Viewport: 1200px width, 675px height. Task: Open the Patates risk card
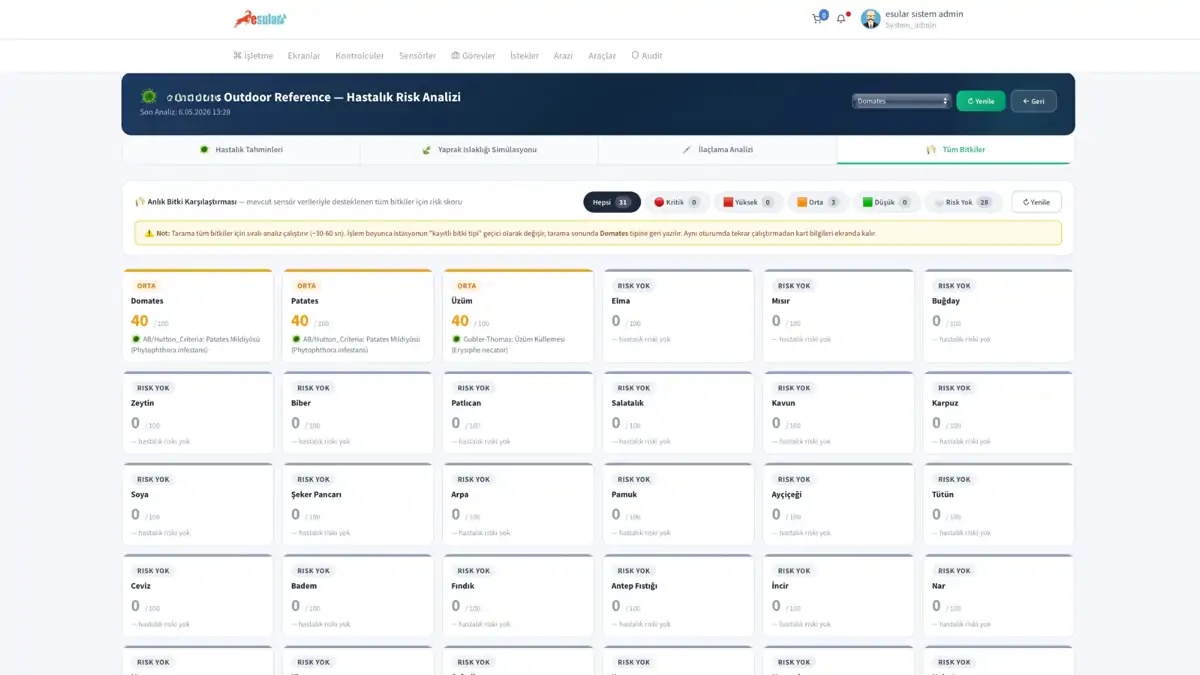(358, 316)
